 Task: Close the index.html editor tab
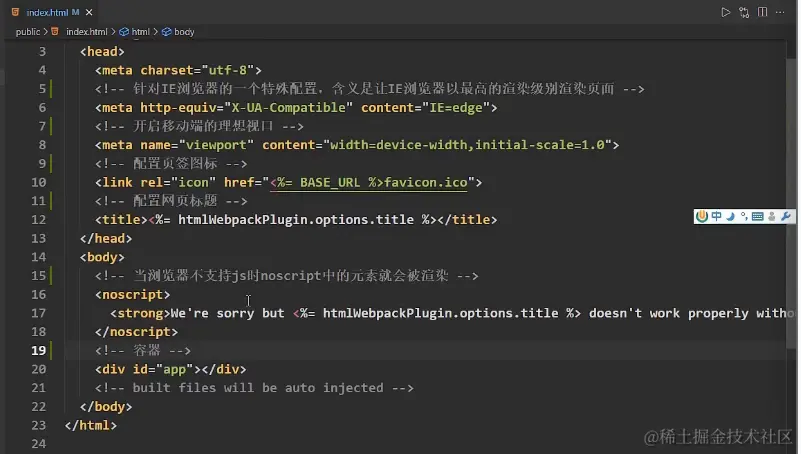pos(89,12)
